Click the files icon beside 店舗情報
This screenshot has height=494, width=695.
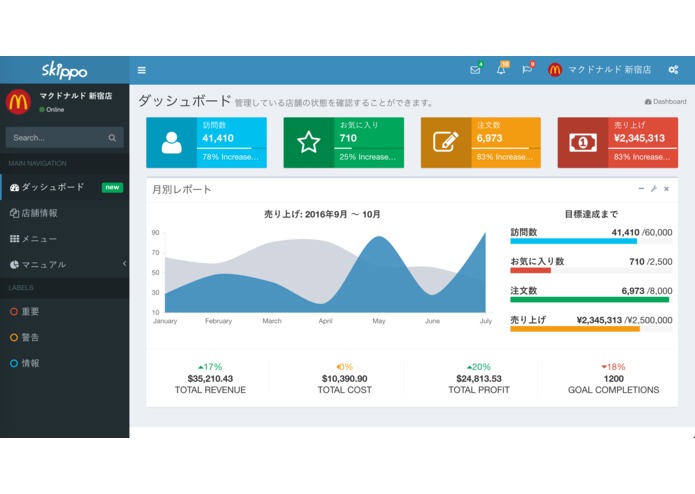[15, 213]
